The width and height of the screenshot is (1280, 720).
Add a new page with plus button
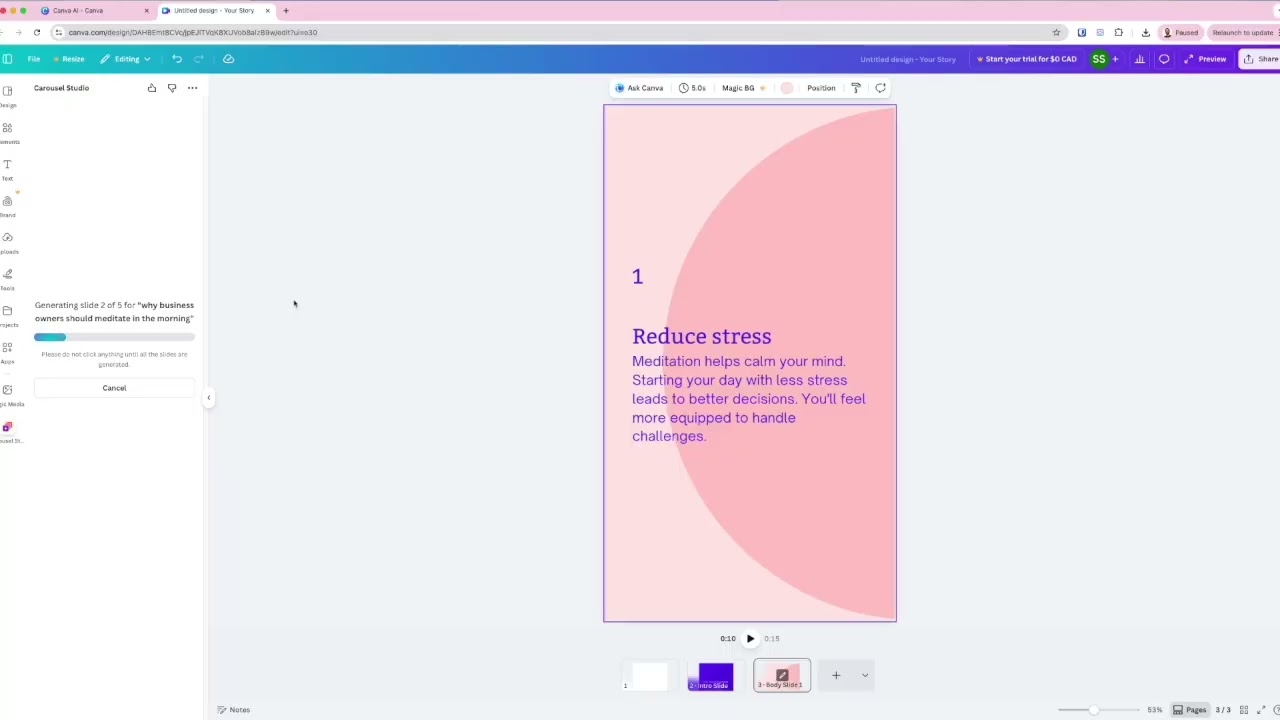pyautogui.click(x=836, y=675)
